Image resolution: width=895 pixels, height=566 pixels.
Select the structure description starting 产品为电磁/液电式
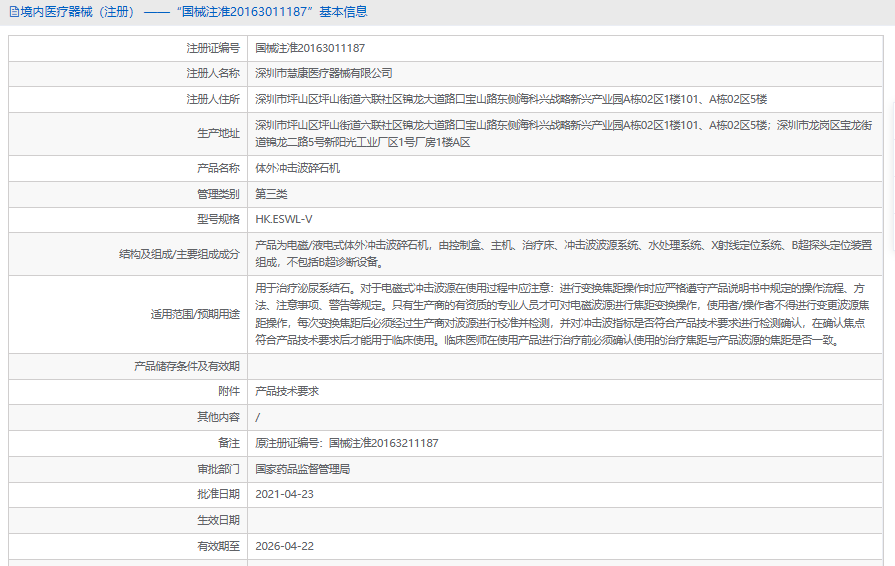tap(563, 254)
